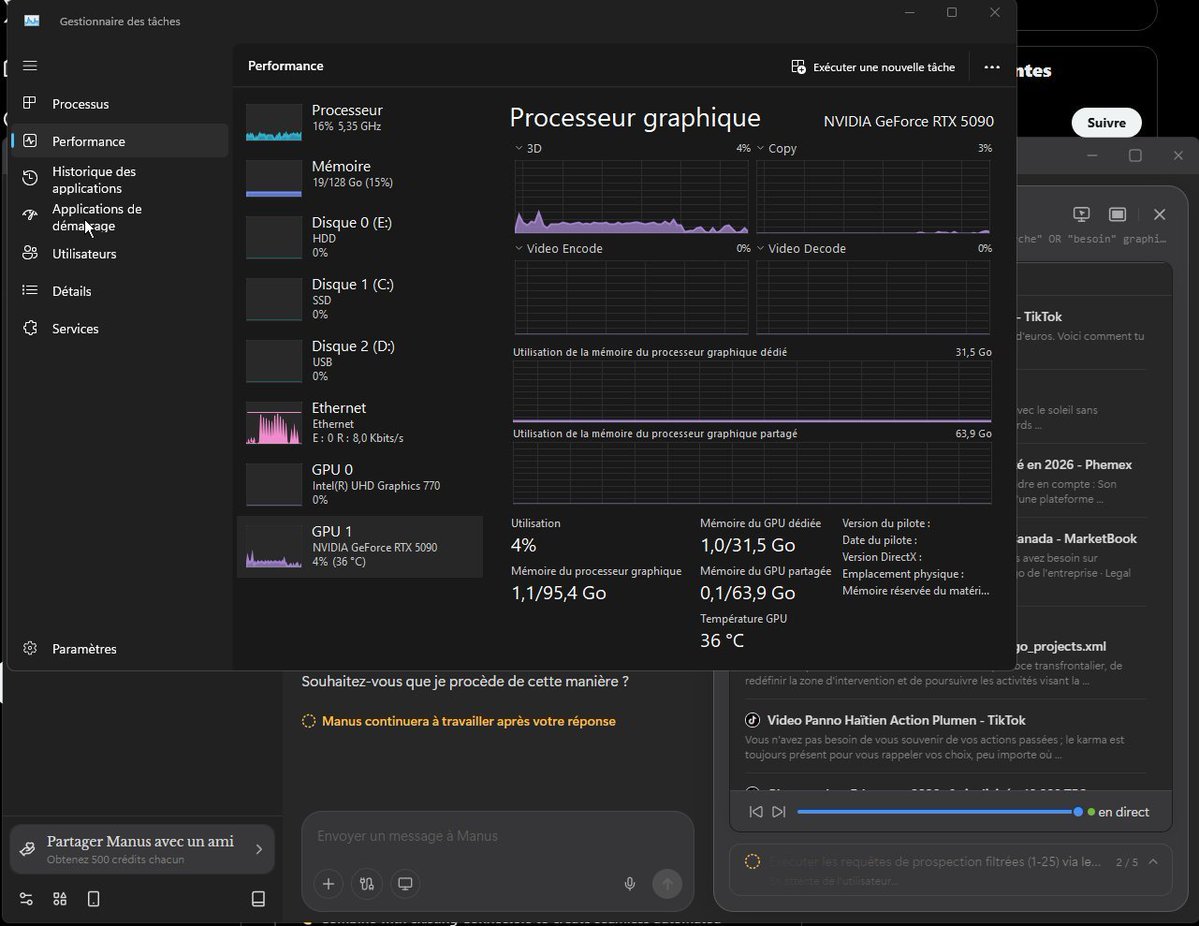
Task: Open Video Panno Haïtien Action Plumen result
Action: pyautogui.click(x=896, y=720)
